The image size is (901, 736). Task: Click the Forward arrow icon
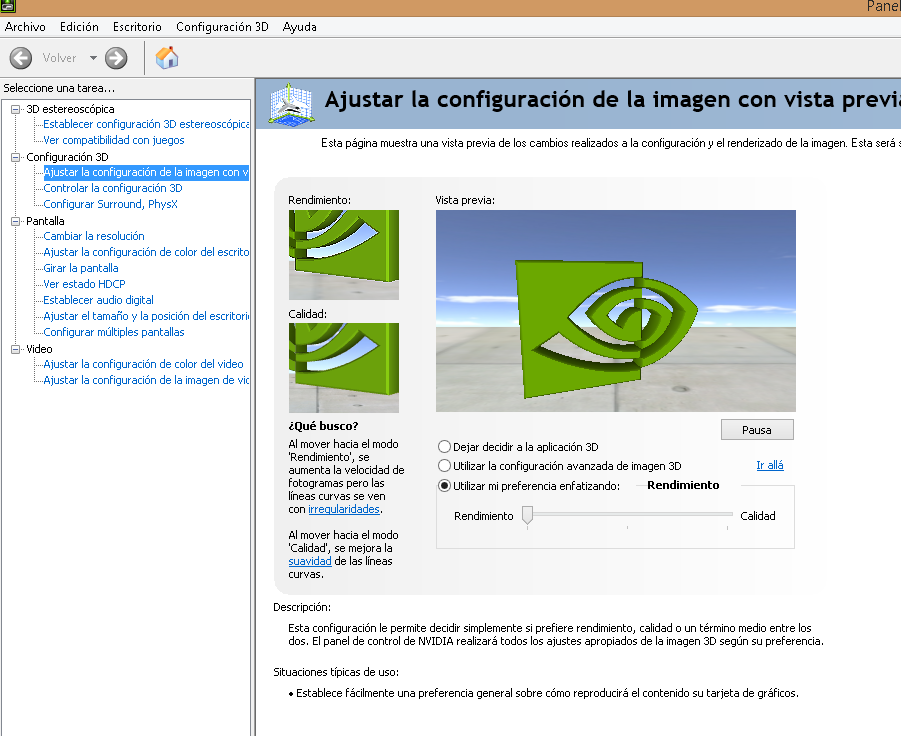(116, 58)
